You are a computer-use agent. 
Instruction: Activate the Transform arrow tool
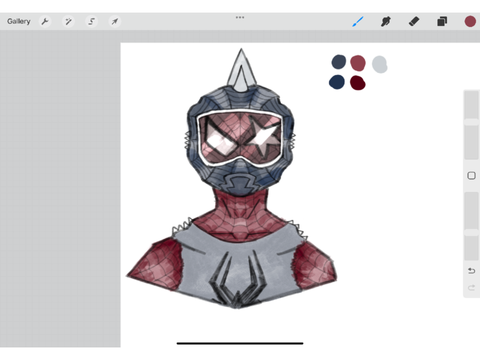point(115,22)
